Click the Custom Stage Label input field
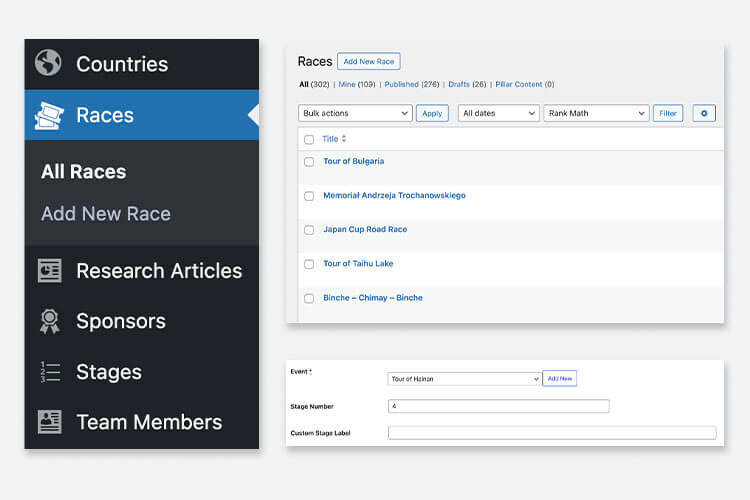The height and width of the screenshot is (500, 750). [552, 433]
